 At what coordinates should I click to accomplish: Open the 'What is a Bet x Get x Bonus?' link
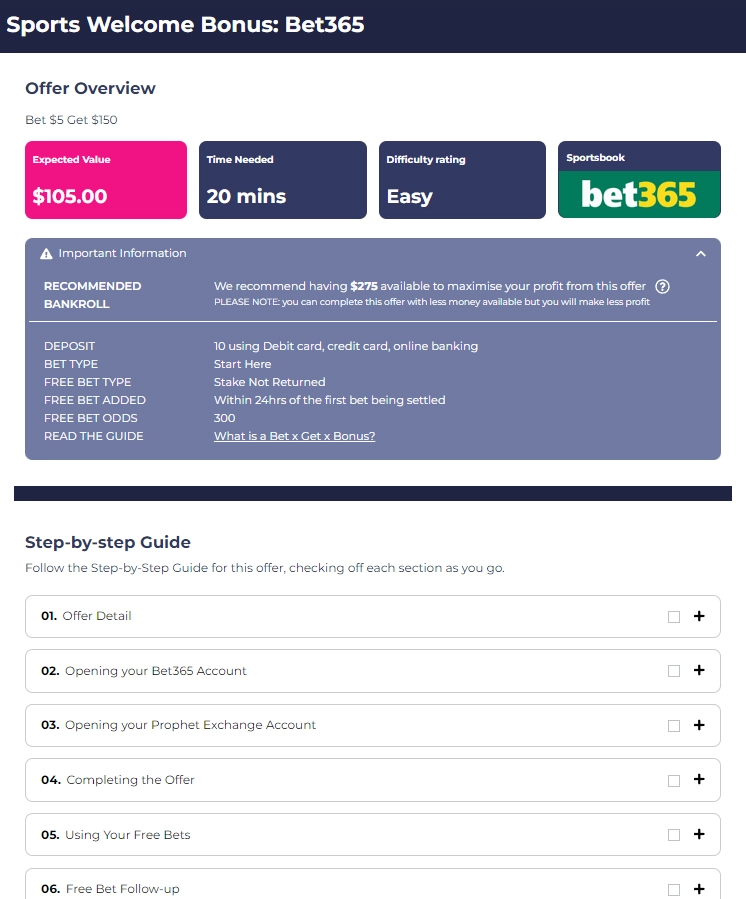tap(294, 436)
